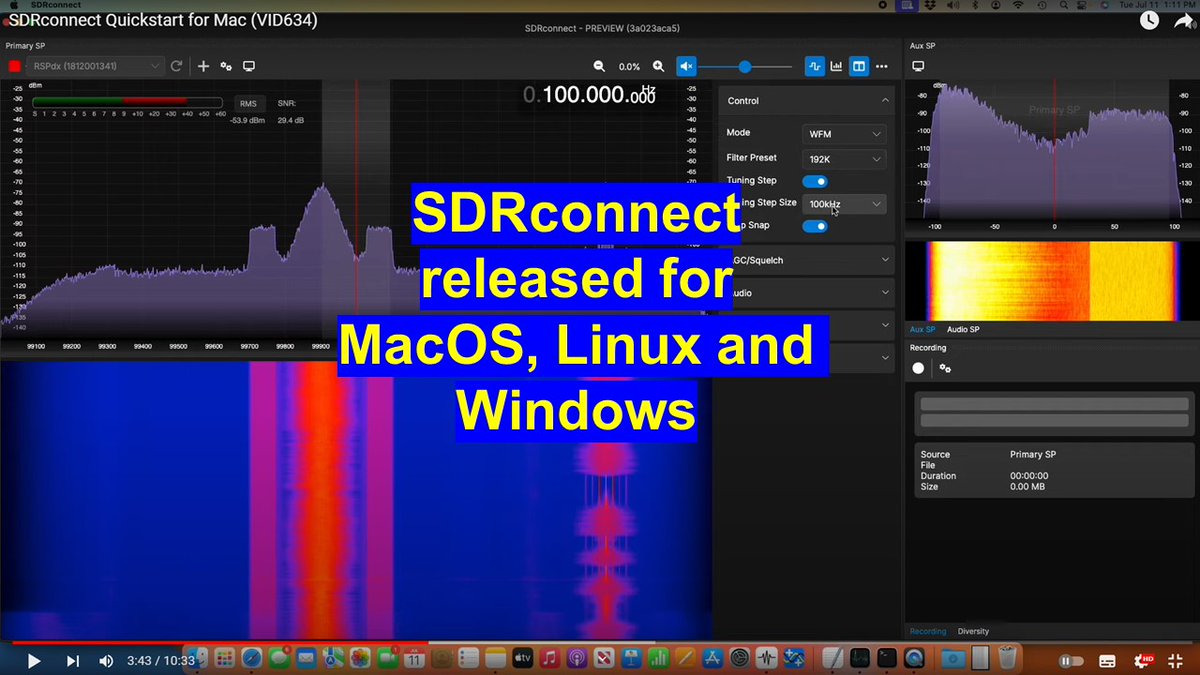Toggle the audio mute speaker button
The height and width of the screenshot is (675, 1200).
(x=686, y=66)
